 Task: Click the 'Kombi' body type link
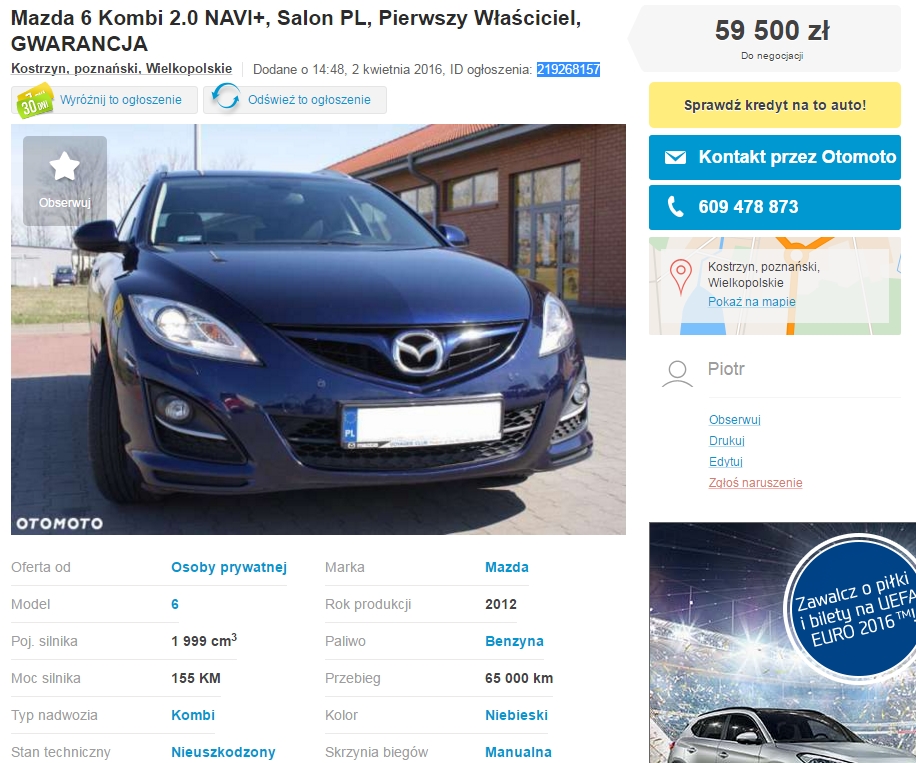click(x=193, y=715)
